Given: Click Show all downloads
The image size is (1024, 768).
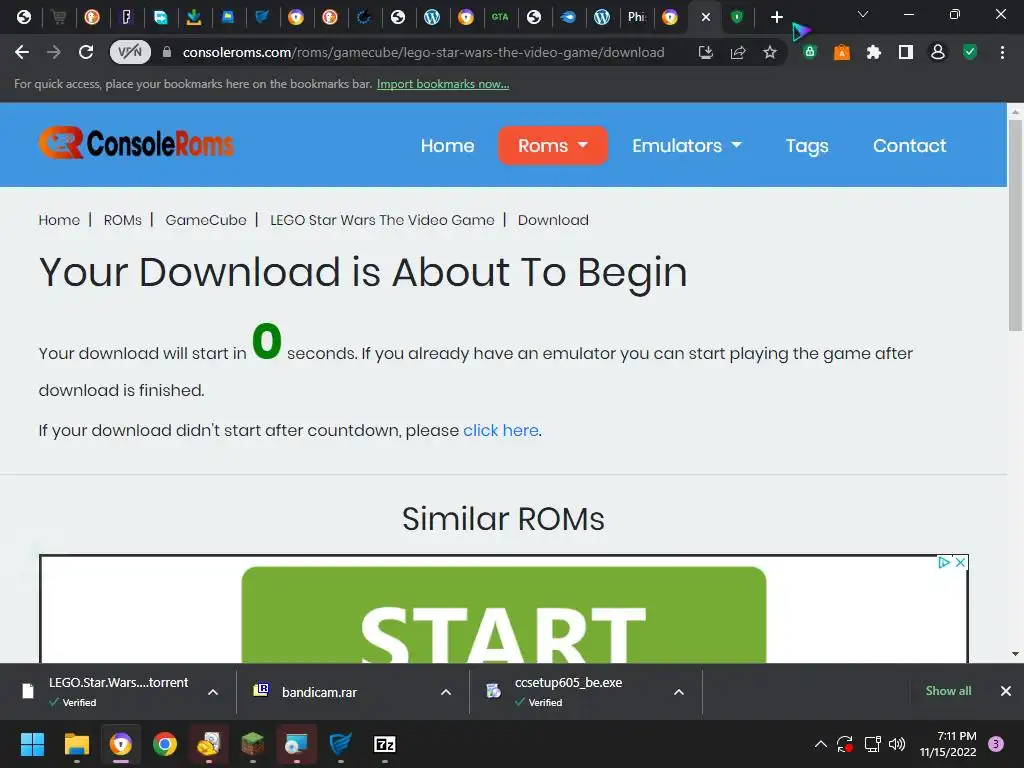Looking at the screenshot, I should click(948, 691).
